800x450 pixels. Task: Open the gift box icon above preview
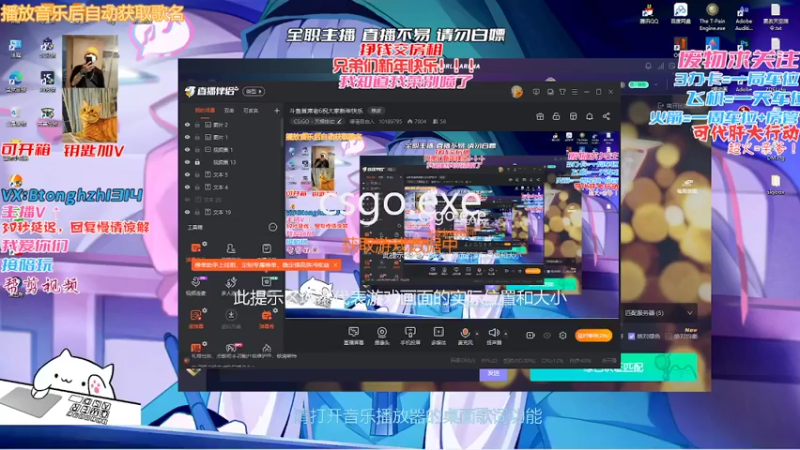coord(540,116)
